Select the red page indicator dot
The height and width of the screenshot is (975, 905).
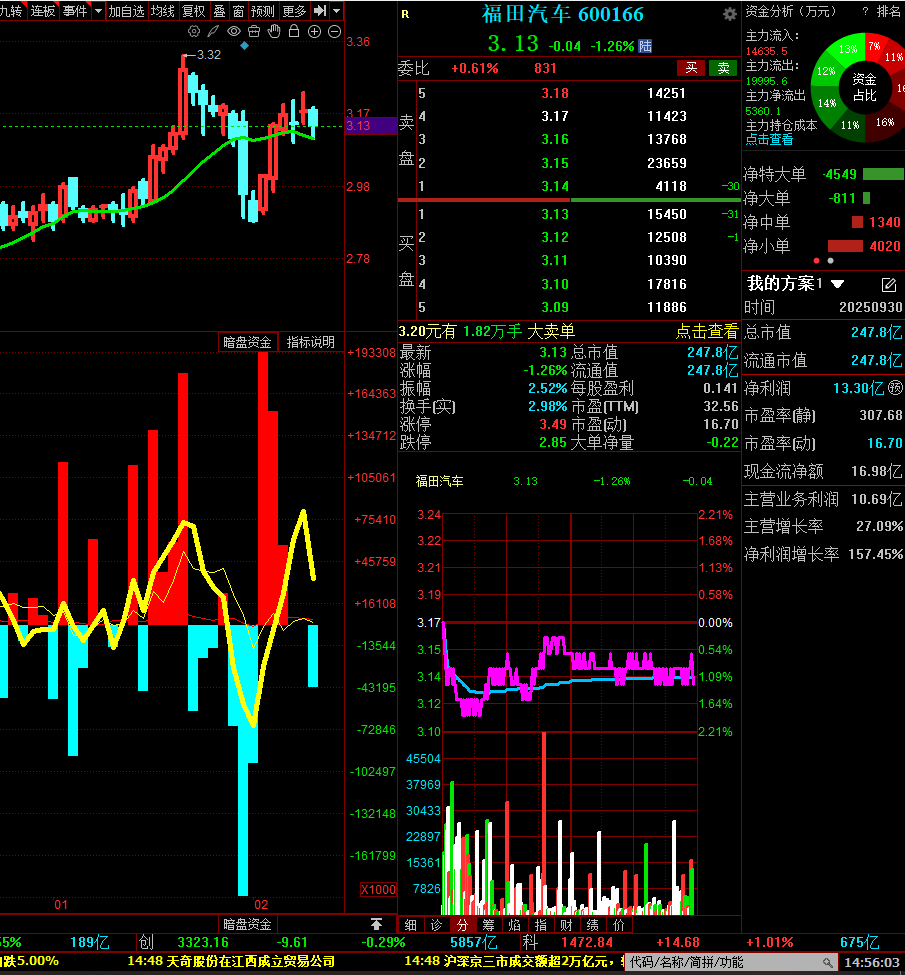(x=817, y=261)
